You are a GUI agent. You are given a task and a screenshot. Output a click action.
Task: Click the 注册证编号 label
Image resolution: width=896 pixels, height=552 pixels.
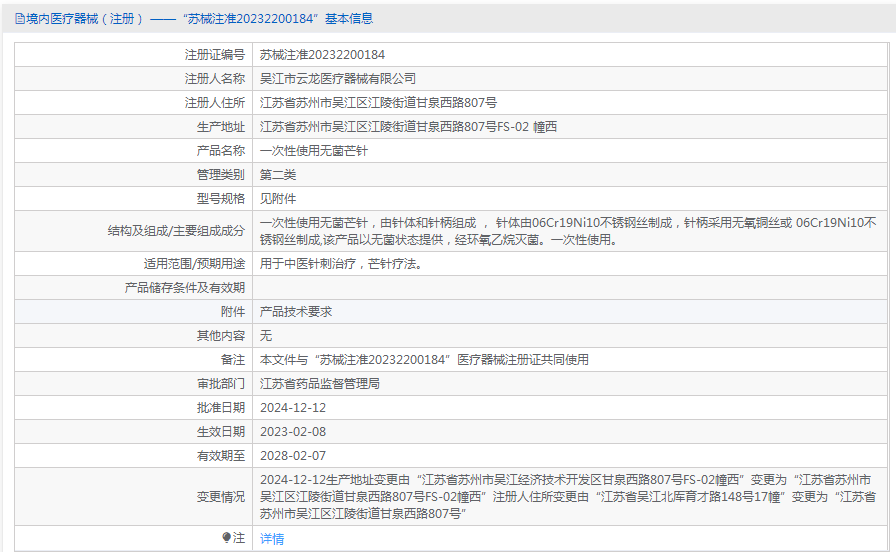[x=215, y=55]
